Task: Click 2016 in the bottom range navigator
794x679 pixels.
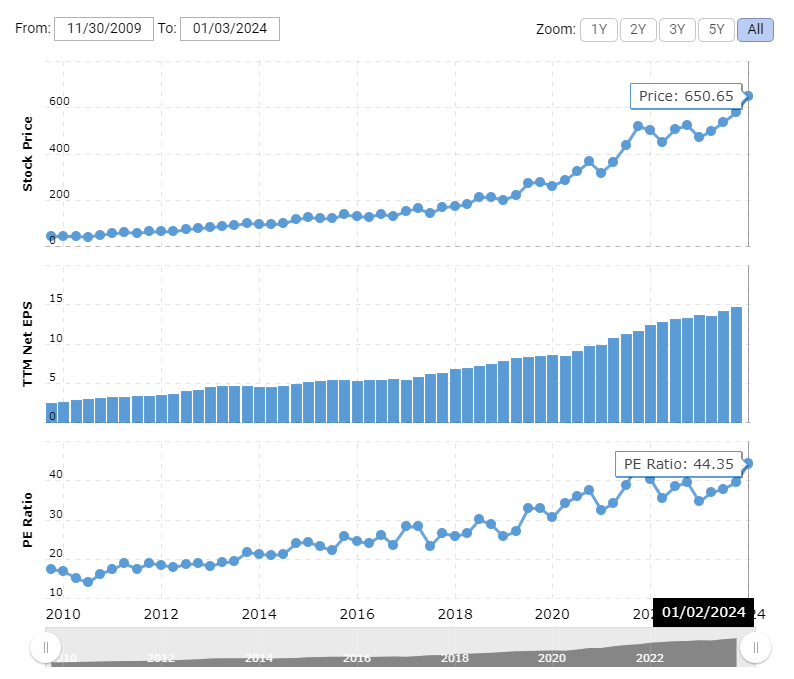Action: [x=356, y=658]
